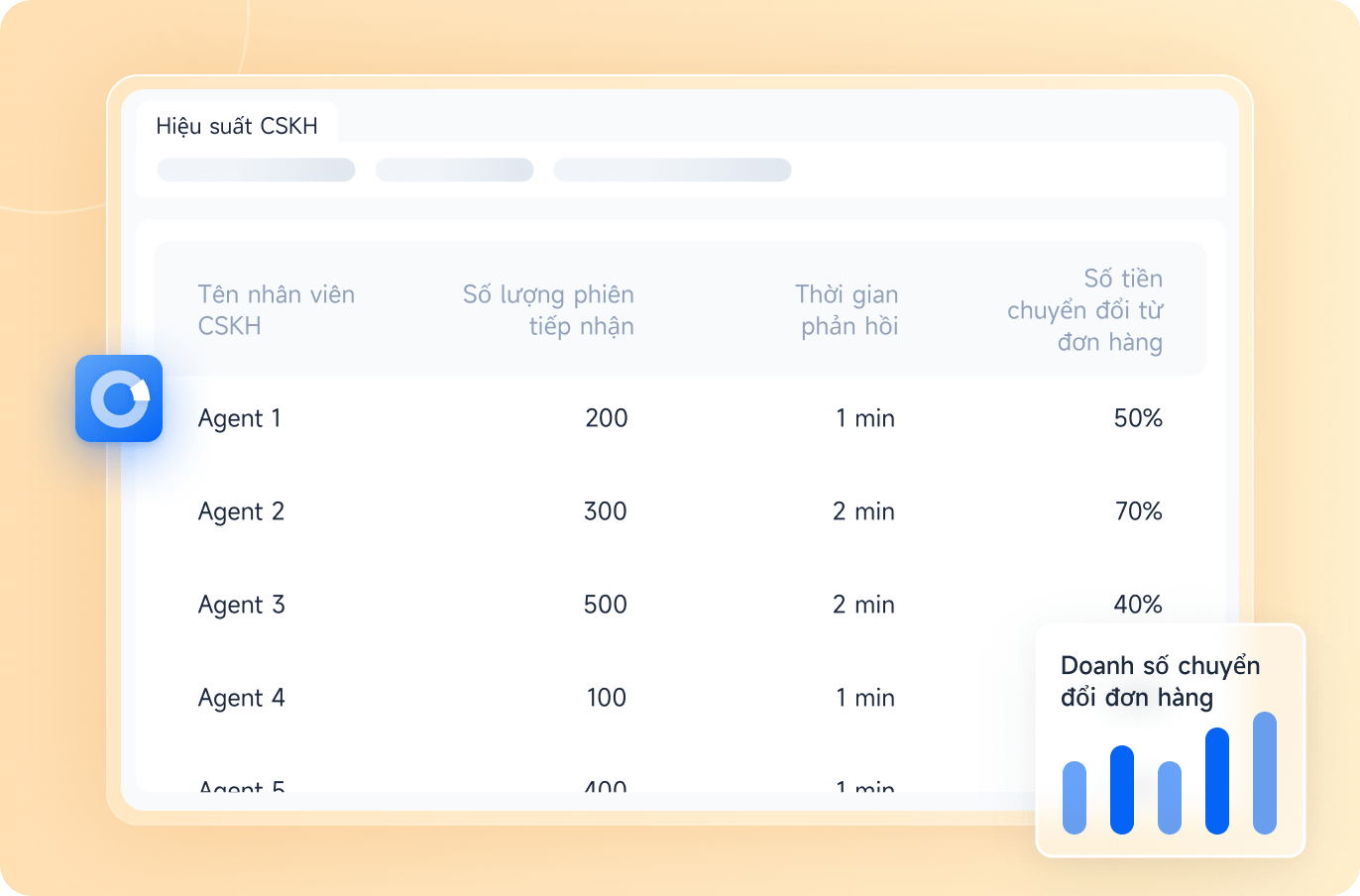Click the blue donut chart icon
Screen dimensions: 1360x896
coord(119,398)
